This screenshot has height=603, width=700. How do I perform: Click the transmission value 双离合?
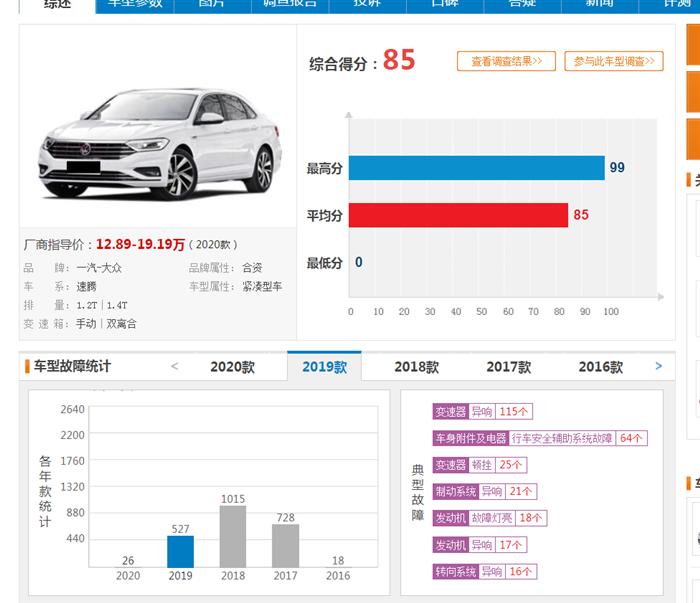coord(121,324)
